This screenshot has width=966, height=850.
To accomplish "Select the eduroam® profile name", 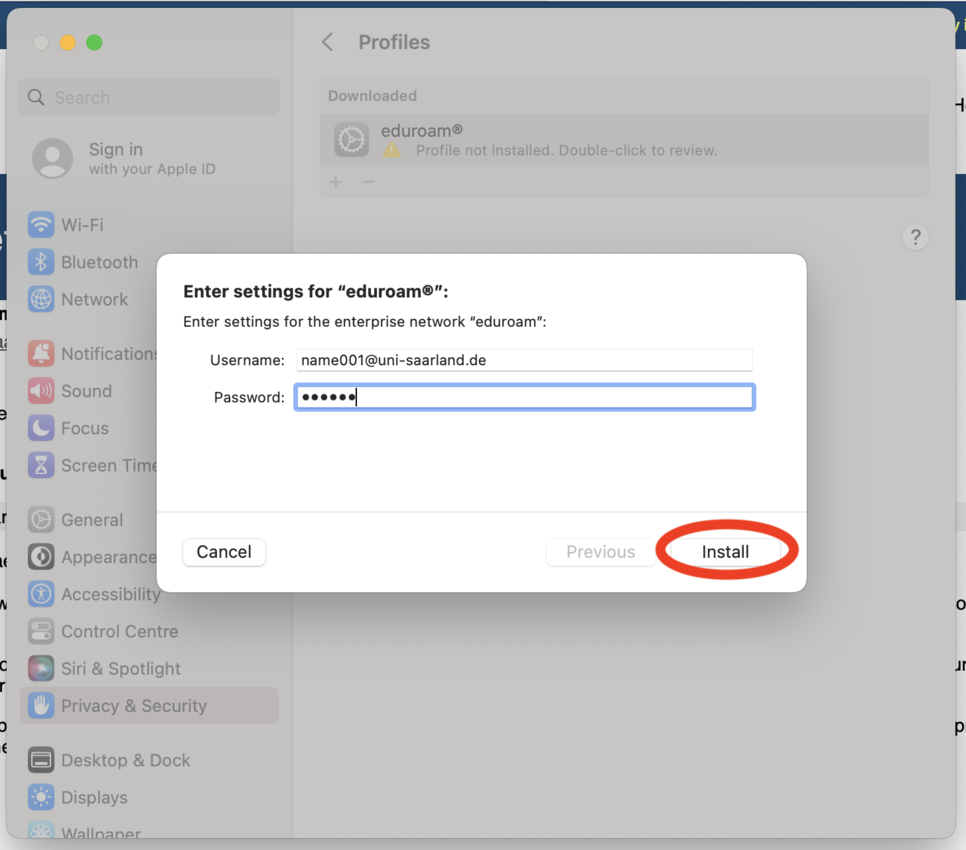I will tap(422, 131).
